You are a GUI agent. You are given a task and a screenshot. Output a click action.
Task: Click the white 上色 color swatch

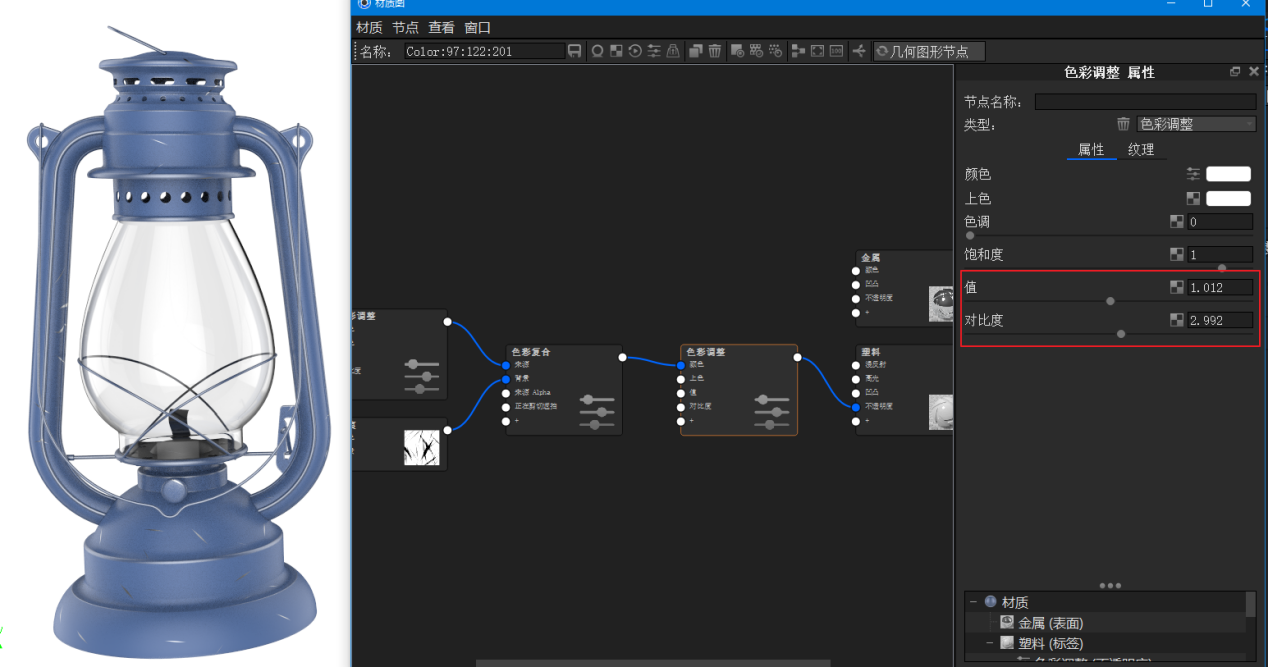[1229, 199]
